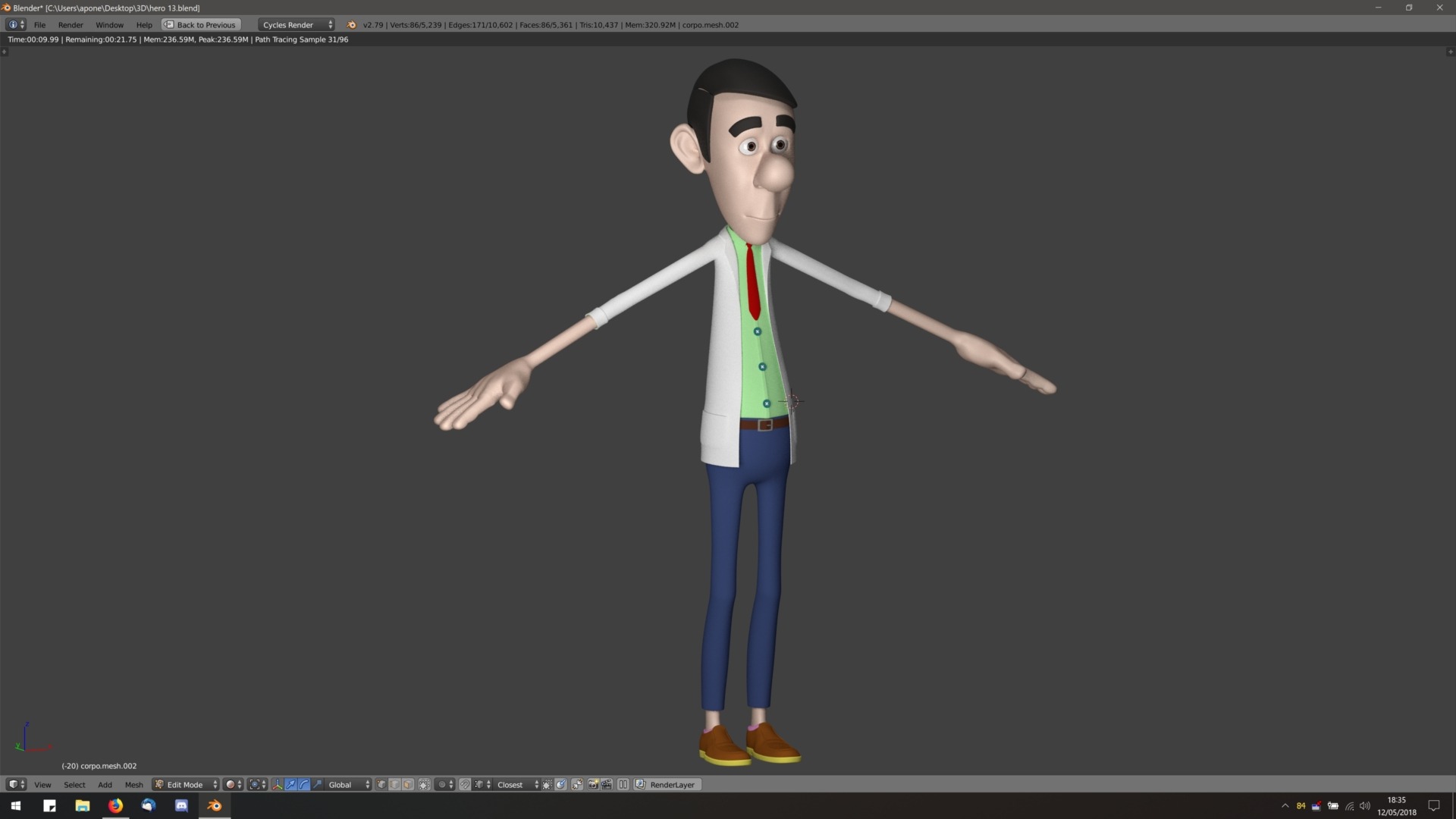Click the 3D cursor near the character's hip
The width and height of the screenshot is (1456, 819).
pyautogui.click(x=791, y=401)
